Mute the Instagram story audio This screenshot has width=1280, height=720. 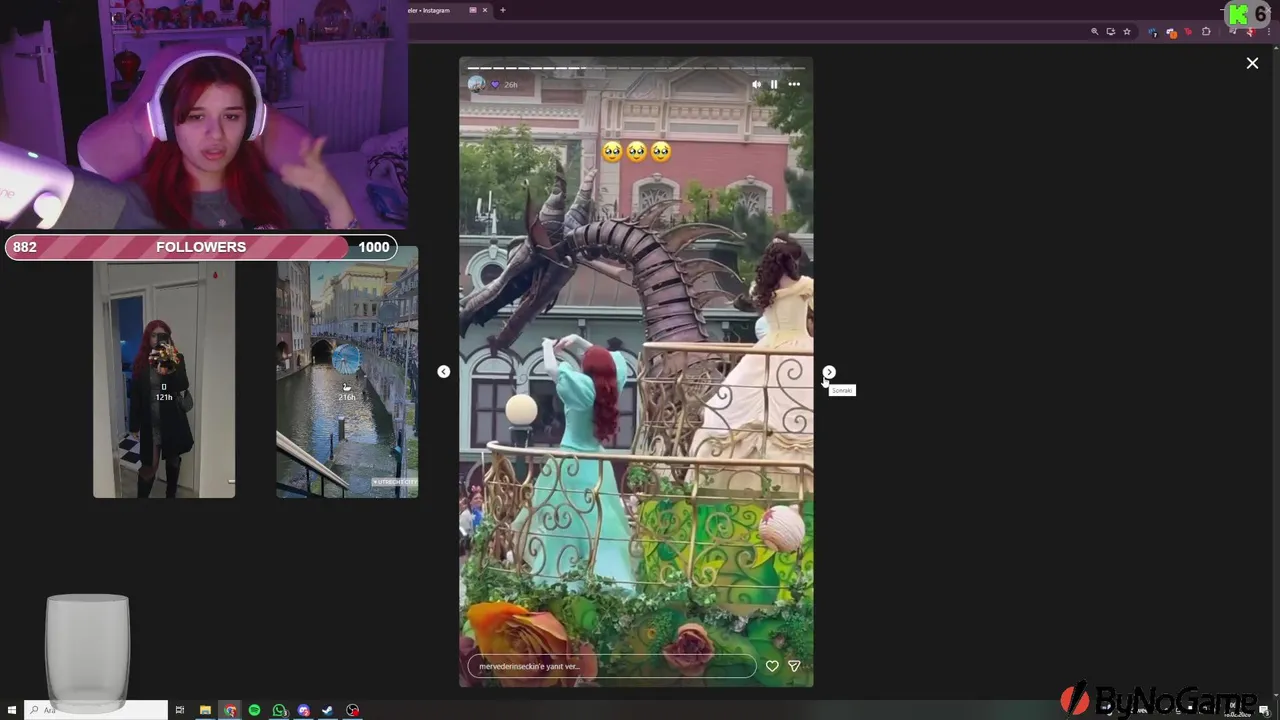[x=756, y=84]
